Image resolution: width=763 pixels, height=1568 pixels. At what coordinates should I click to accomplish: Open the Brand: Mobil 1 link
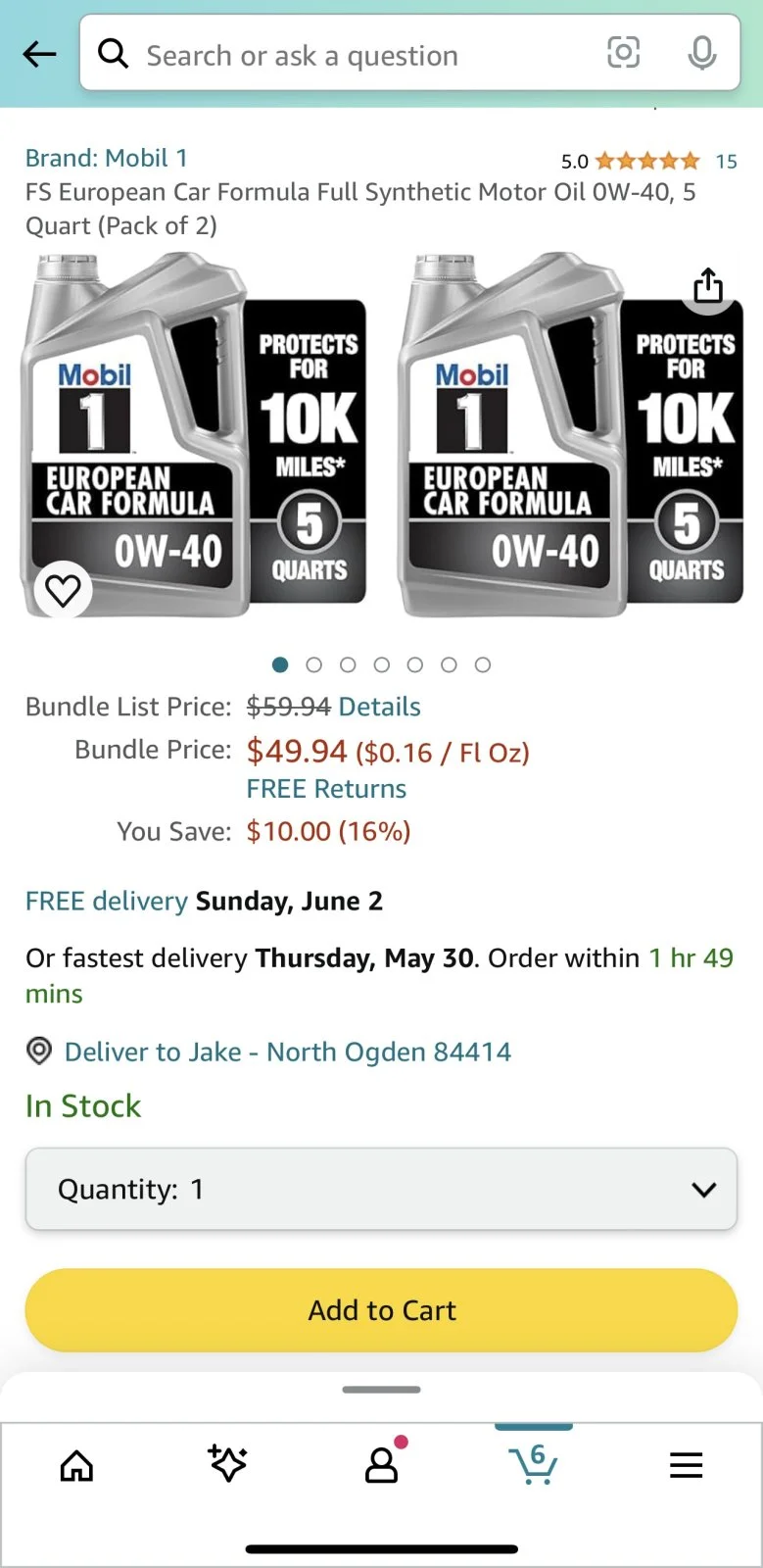[107, 158]
